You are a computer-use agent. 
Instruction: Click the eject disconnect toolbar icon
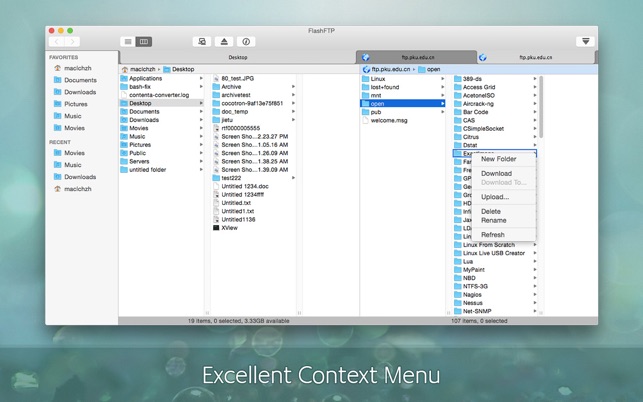(224, 42)
